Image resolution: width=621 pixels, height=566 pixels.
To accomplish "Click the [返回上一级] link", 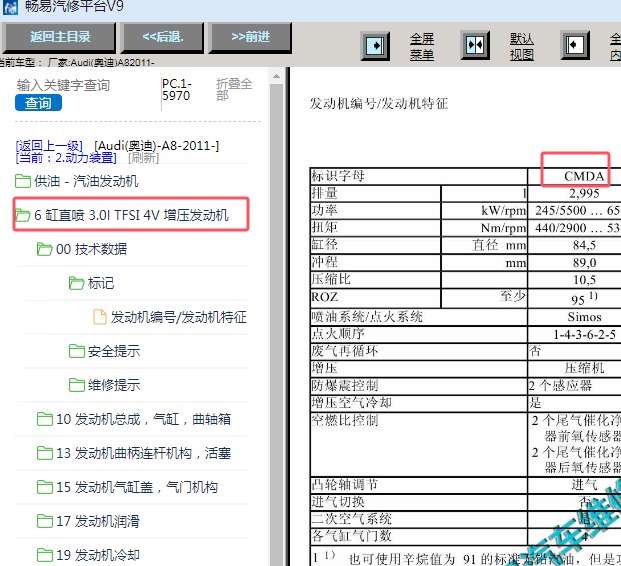I will 49,146.
